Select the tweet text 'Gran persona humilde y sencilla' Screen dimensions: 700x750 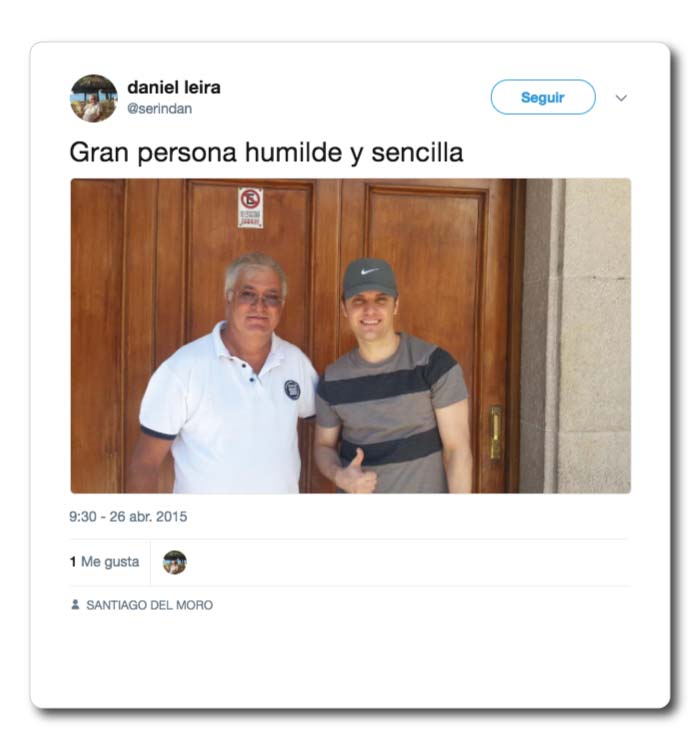(267, 153)
